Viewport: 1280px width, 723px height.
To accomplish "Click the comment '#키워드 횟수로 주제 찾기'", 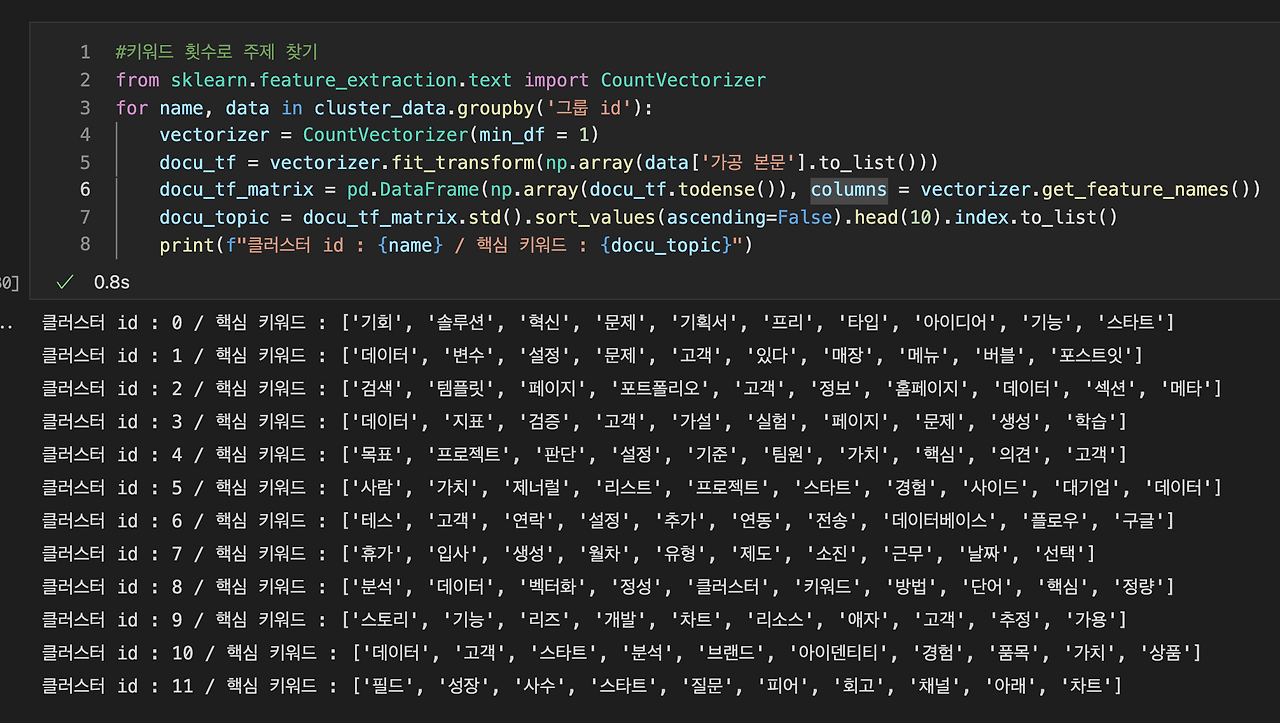I will click(217, 52).
